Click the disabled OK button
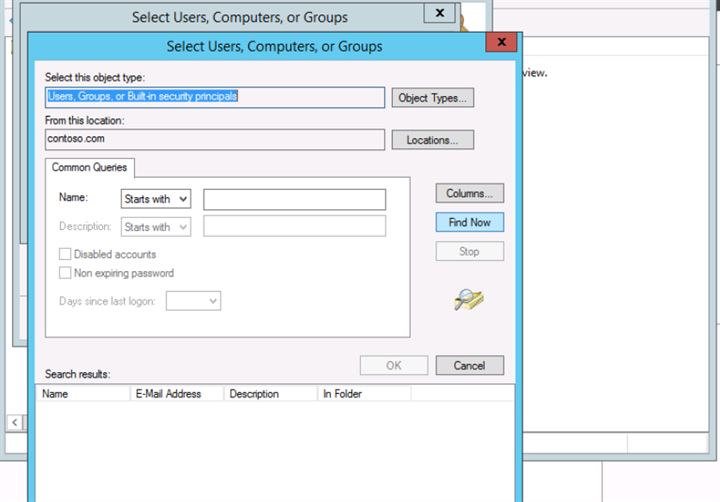 click(x=394, y=366)
